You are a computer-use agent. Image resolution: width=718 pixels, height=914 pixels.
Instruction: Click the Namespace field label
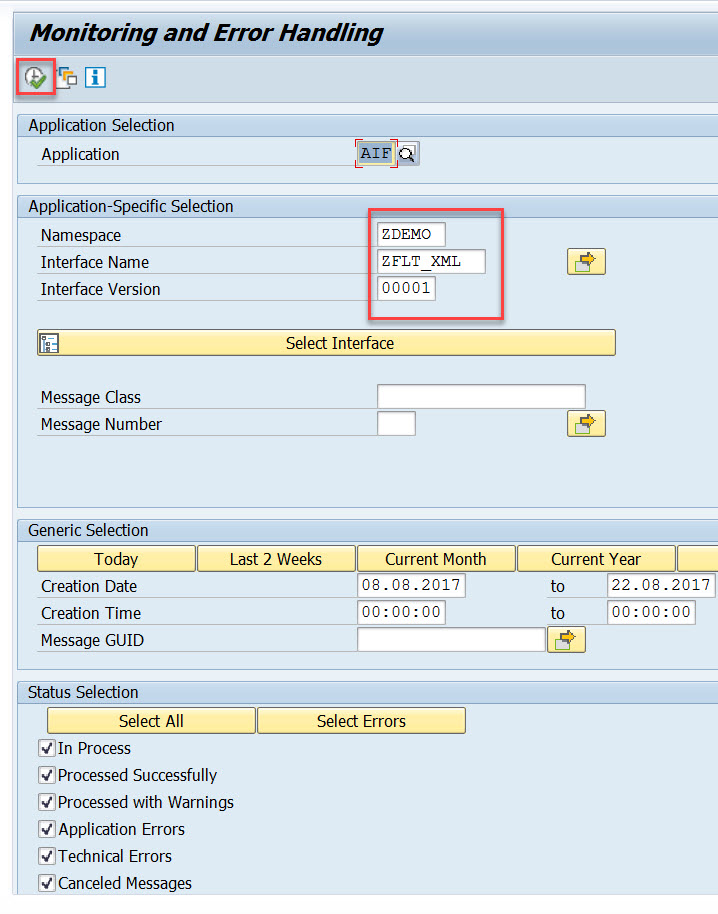81,235
